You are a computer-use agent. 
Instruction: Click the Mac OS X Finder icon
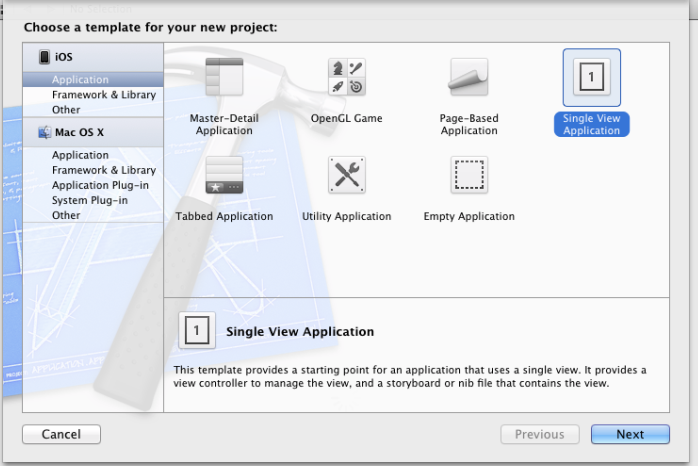click(x=44, y=132)
